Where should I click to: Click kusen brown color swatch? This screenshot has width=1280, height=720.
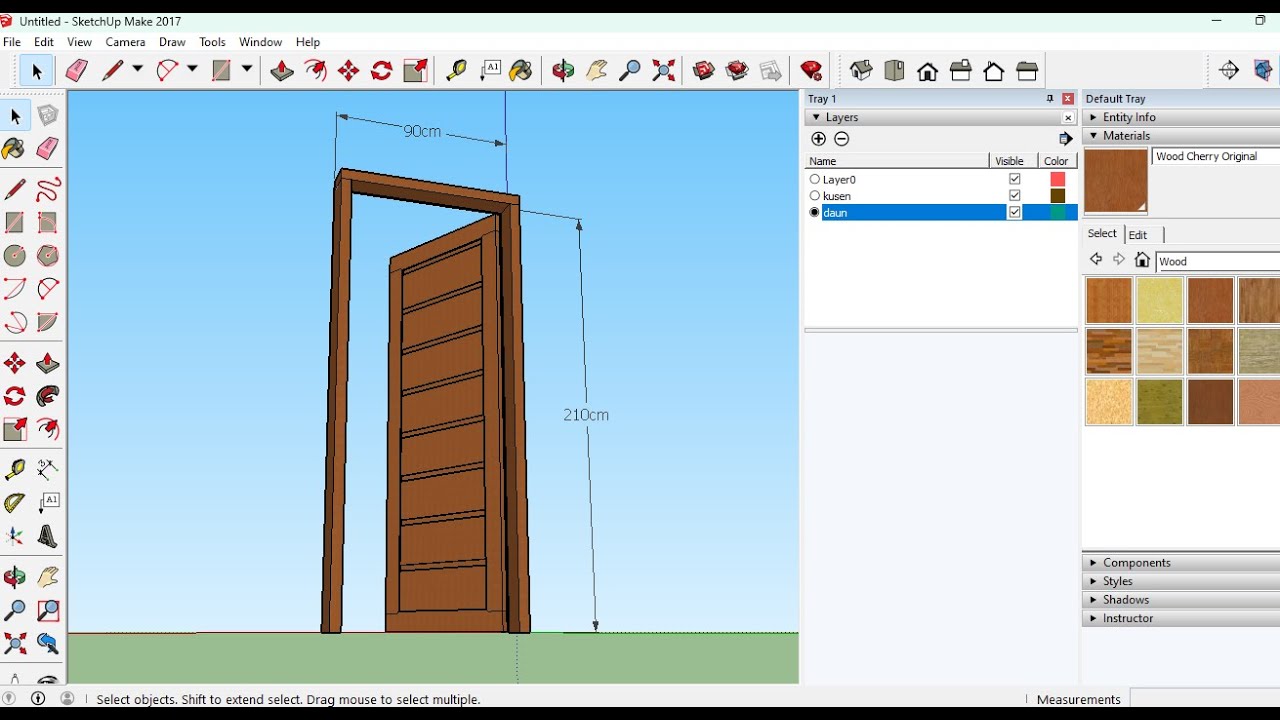tap(1058, 196)
